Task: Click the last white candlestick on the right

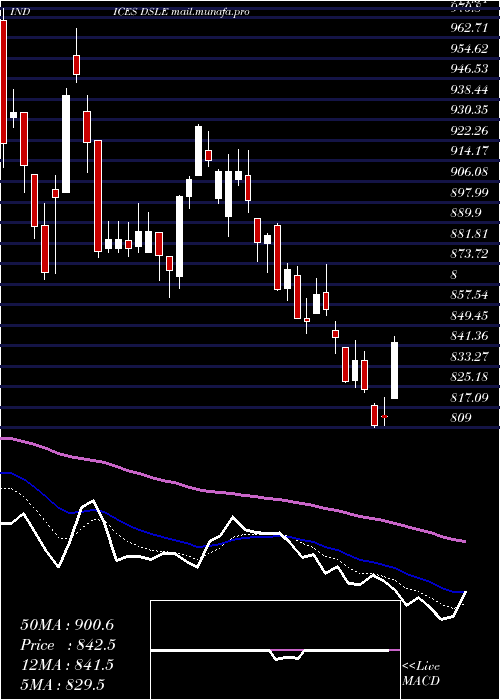Action: [395, 370]
